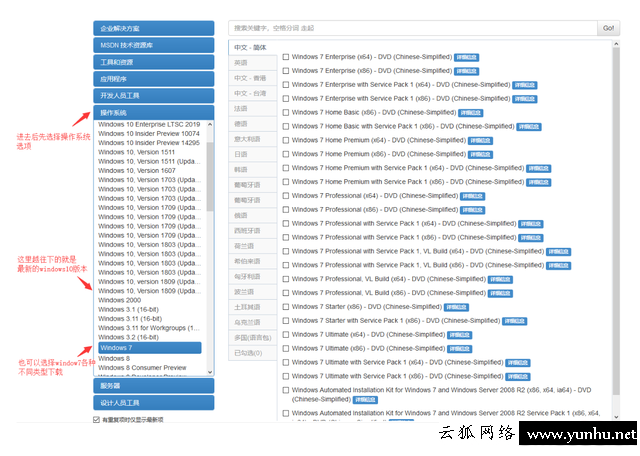Click Windows 7 Professional with Service Pack 1 (x64) text
The width and height of the screenshot is (640, 456).
pyautogui.click(x=404, y=224)
